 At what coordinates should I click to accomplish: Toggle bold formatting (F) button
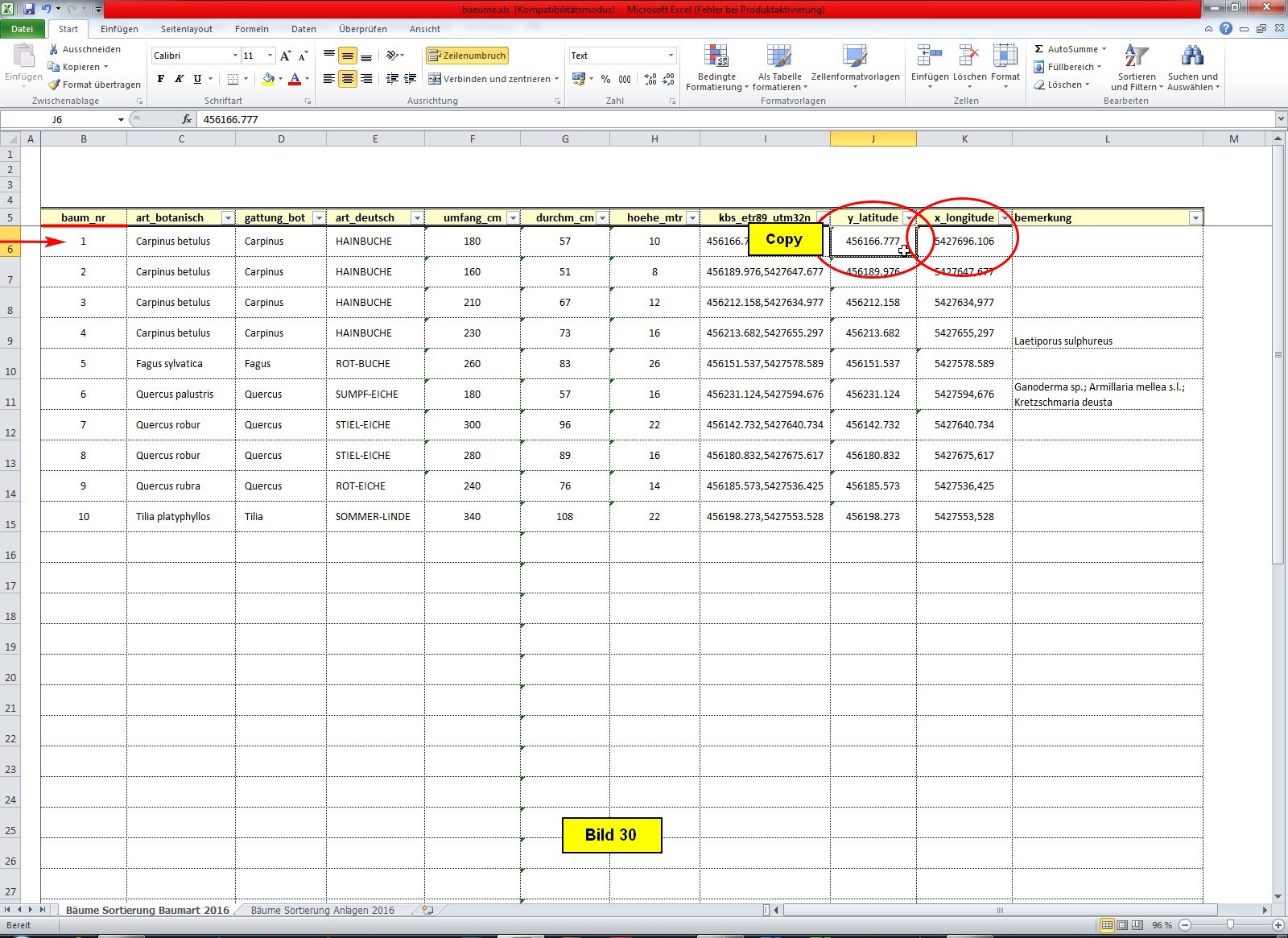click(x=161, y=79)
